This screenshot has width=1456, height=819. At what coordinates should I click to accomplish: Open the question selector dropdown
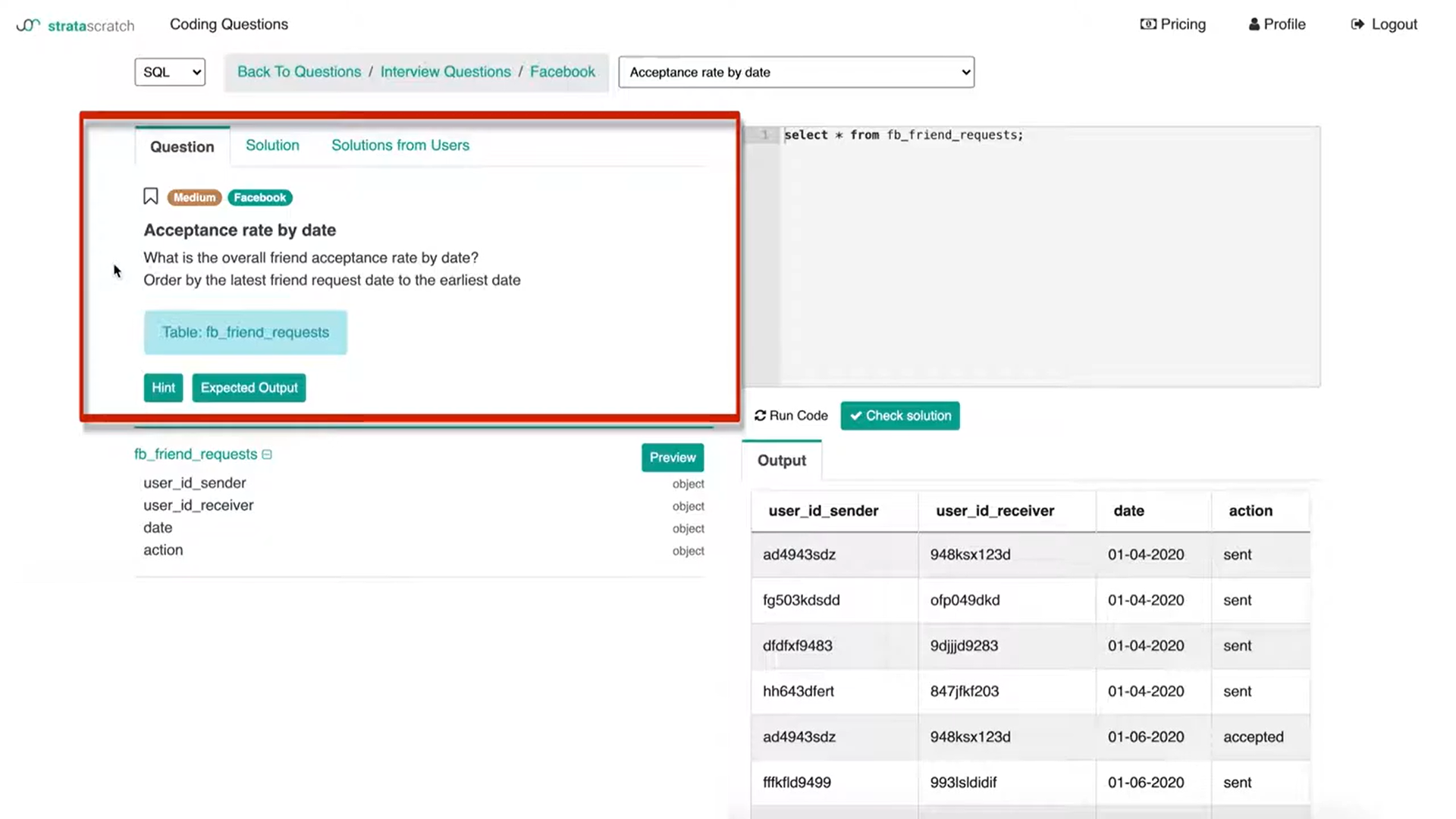pyautogui.click(x=796, y=72)
